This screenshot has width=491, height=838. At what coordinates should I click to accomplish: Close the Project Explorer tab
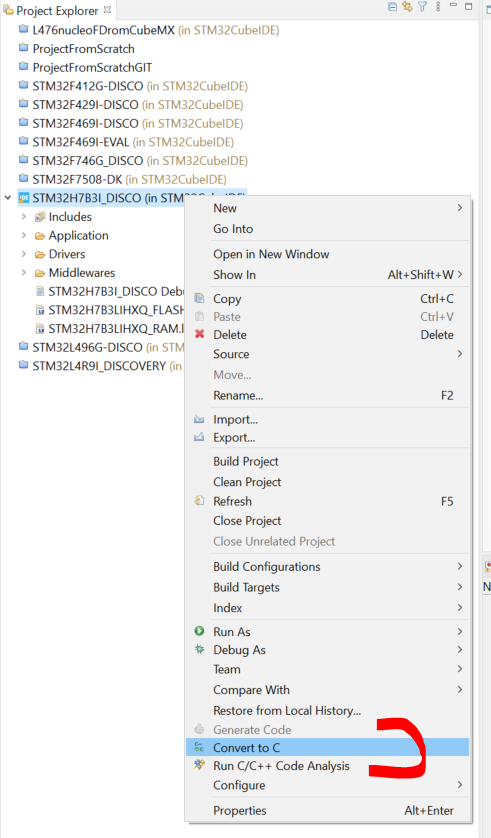[x=107, y=10]
